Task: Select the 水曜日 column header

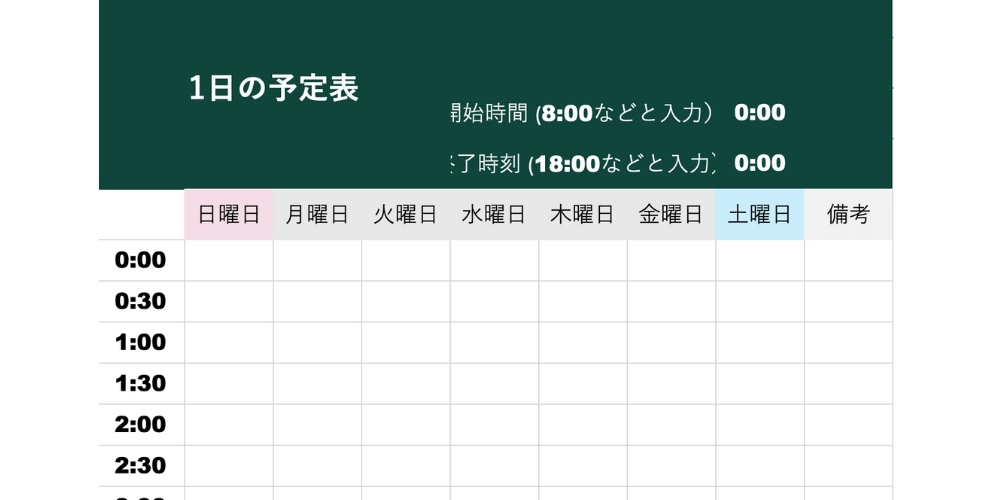Action: 494,214
